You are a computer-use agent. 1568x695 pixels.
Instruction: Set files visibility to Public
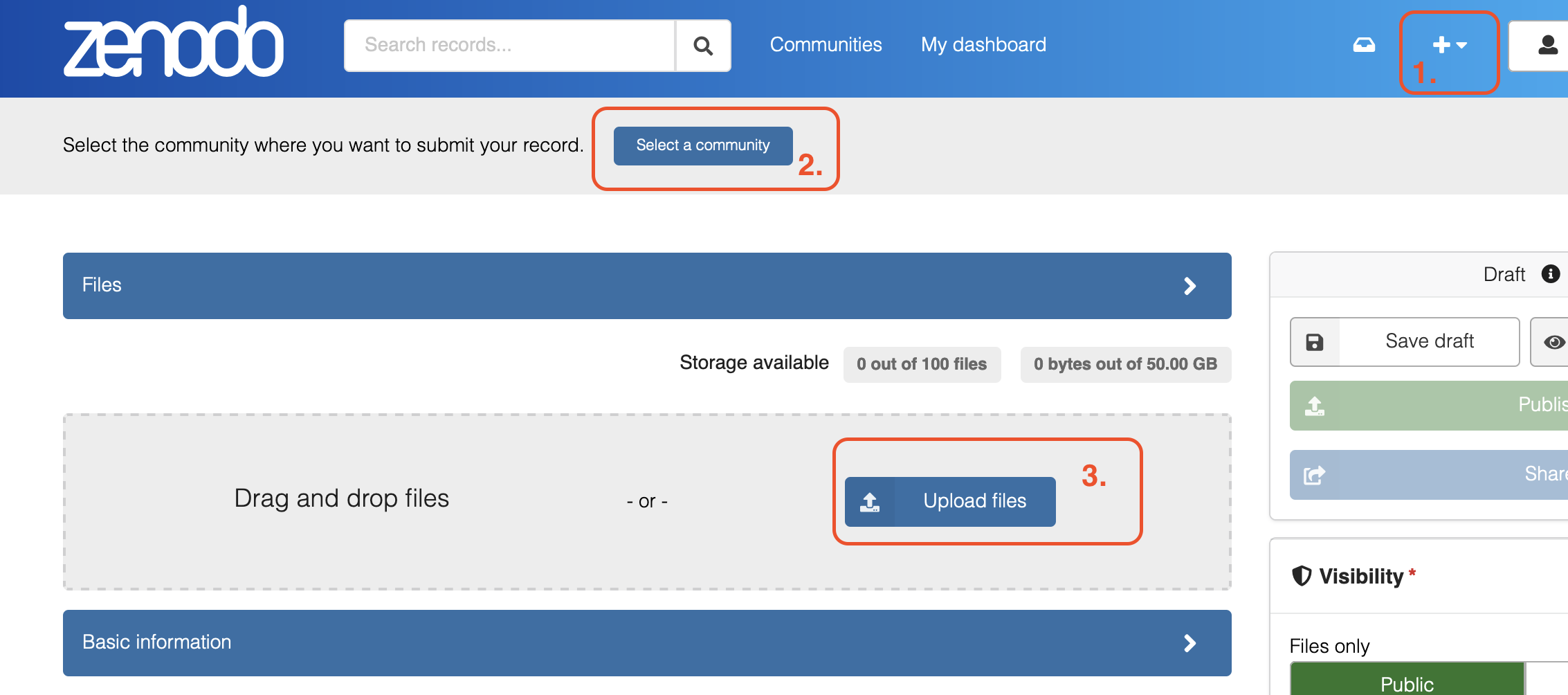(x=1406, y=683)
